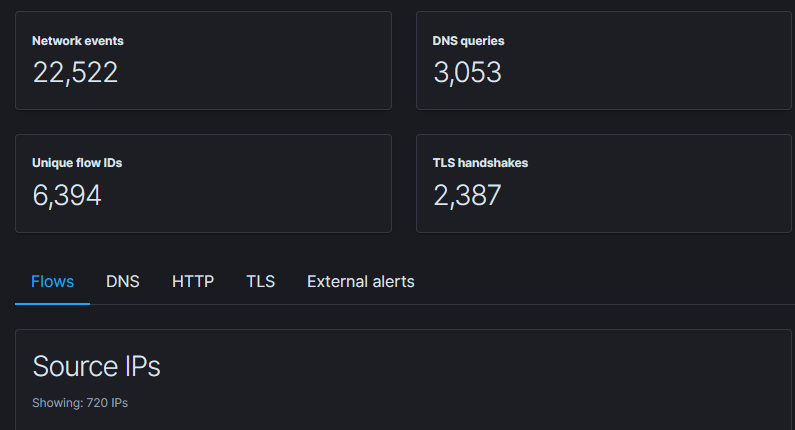Open the DNS tab
Image resolution: width=795 pixels, height=430 pixels.
click(x=123, y=282)
